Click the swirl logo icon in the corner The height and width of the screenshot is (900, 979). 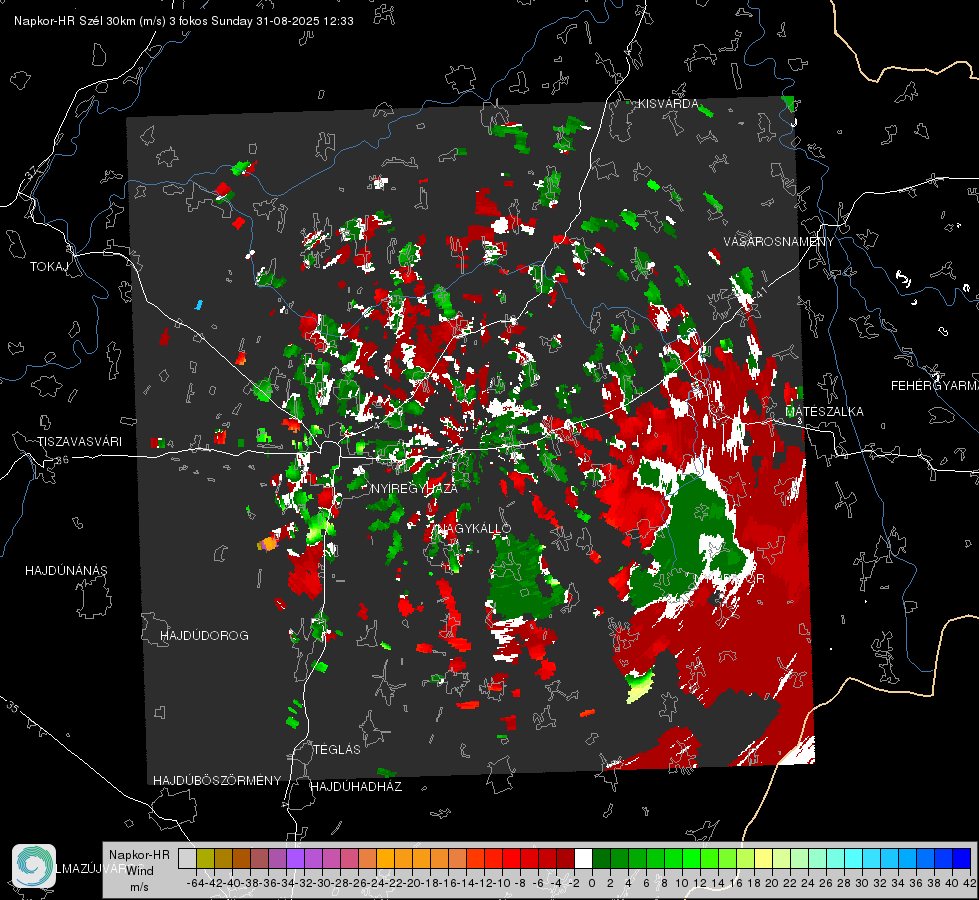(x=34, y=866)
